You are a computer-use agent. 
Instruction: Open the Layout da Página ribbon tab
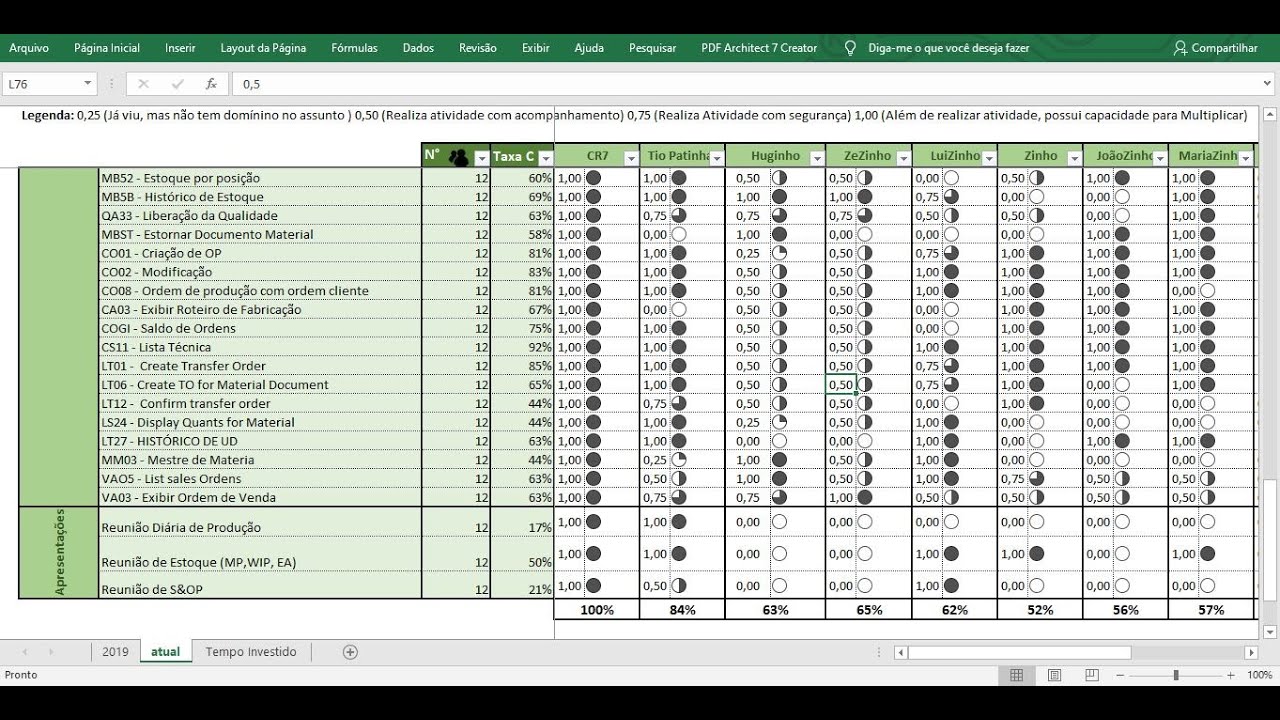[263, 48]
